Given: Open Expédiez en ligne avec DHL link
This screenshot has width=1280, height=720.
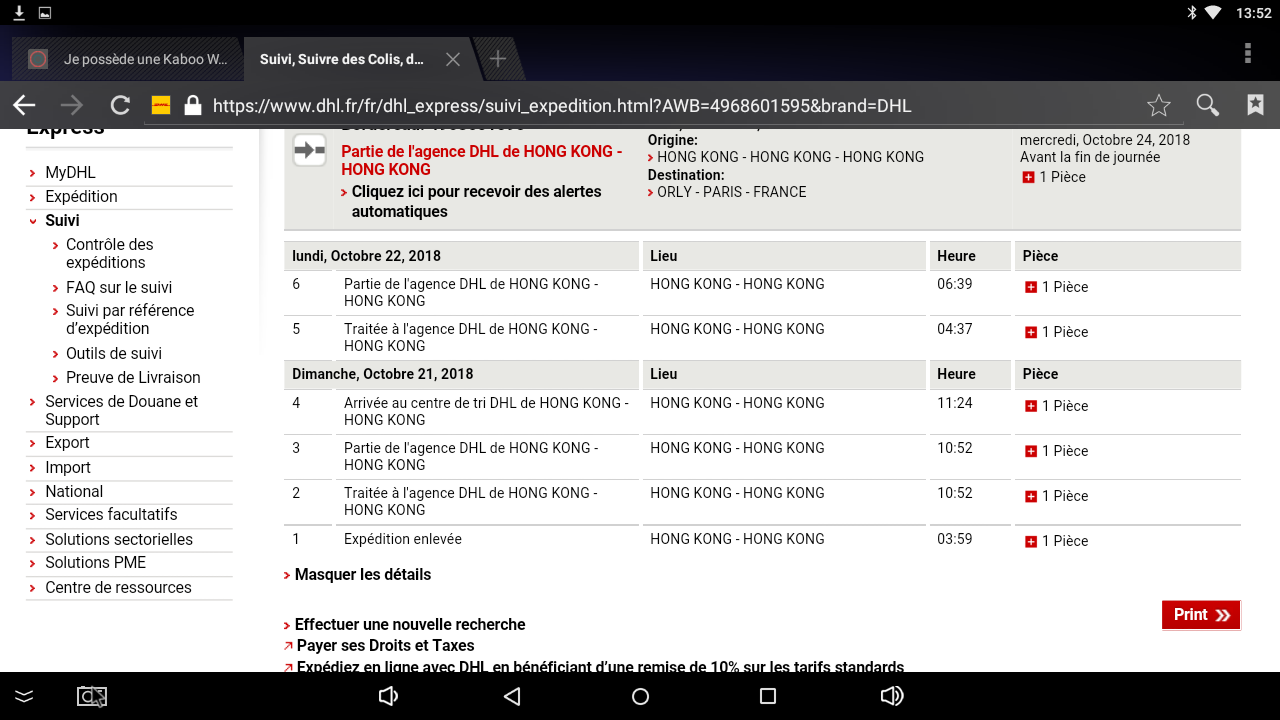Looking at the screenshot, I should pos(600,667).
